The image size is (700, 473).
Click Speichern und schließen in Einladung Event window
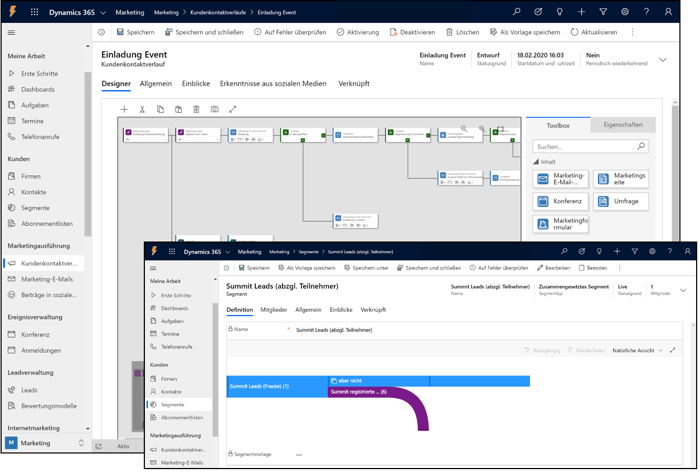204,32
